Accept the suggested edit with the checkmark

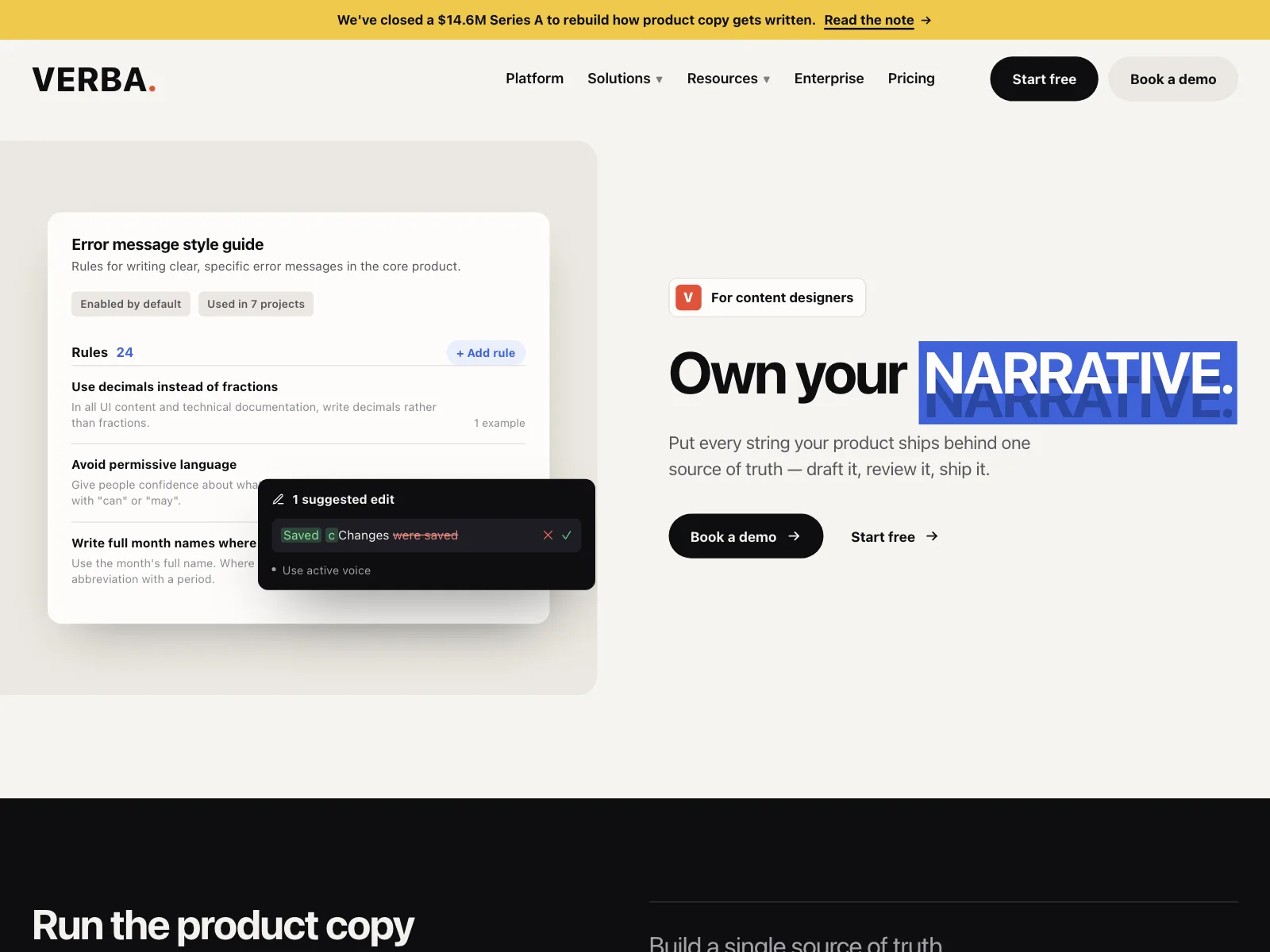click(x=567, y=535)
